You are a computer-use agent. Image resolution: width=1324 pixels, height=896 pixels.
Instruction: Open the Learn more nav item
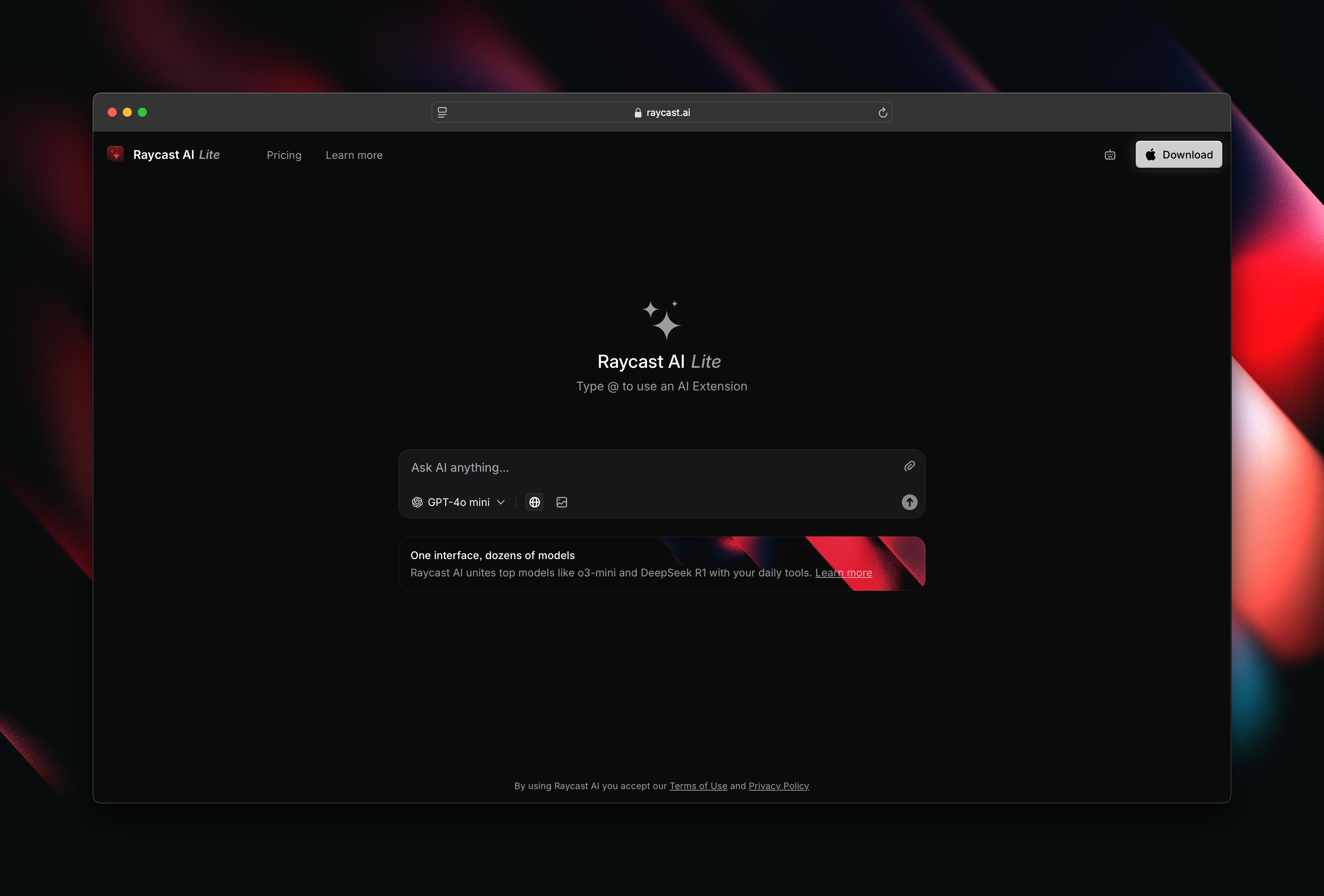point(354,155)
